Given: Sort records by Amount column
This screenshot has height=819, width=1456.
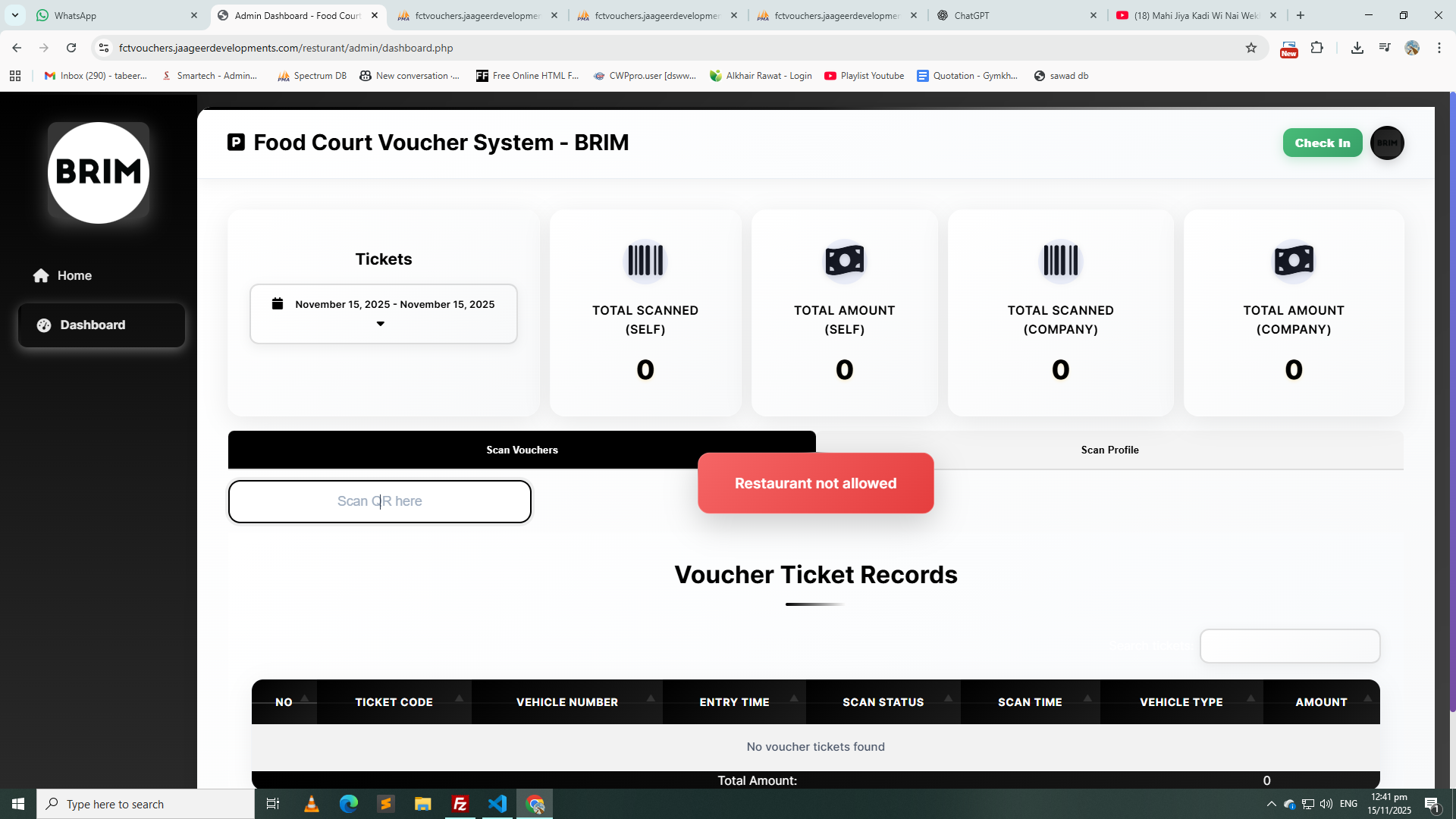Looking at the screenshot, I should pyautogui.click(x=1320, y=702).
